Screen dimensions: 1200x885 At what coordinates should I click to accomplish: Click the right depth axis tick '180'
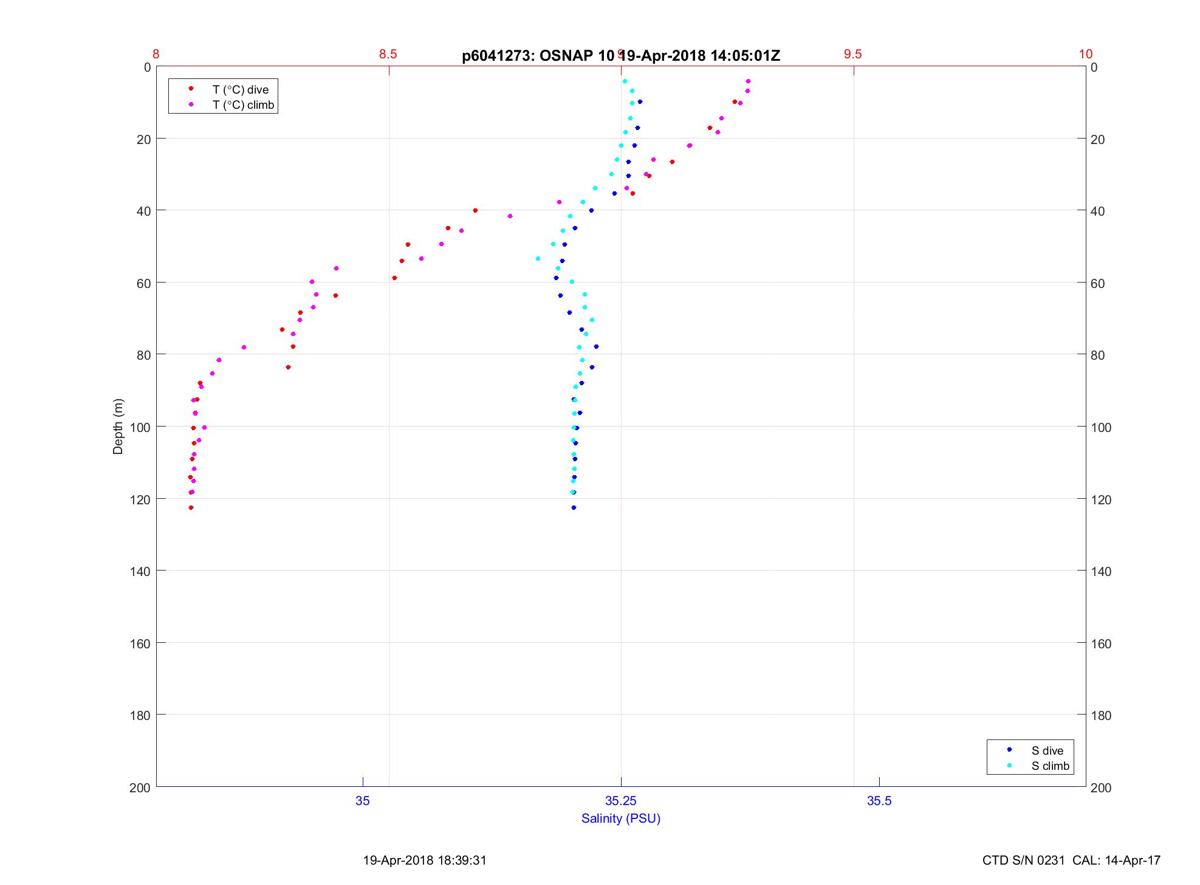(1100, 715)
